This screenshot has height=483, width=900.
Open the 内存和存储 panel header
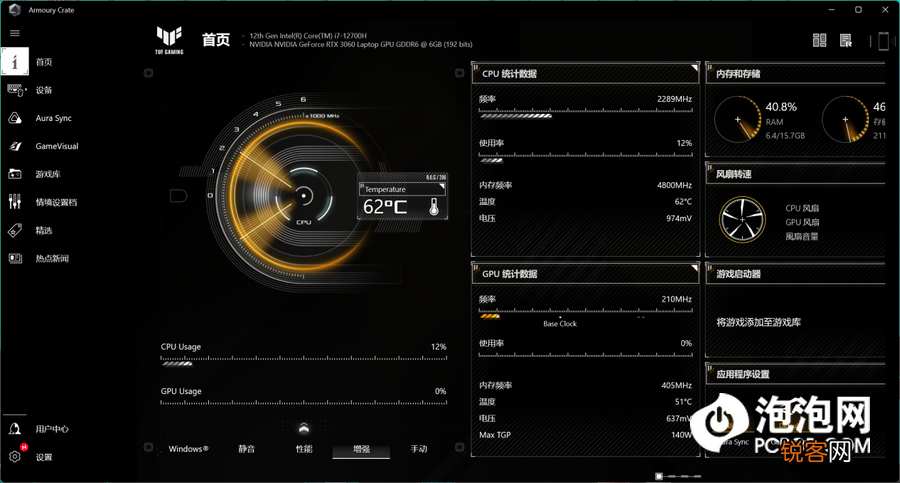(x=796, y=74)
